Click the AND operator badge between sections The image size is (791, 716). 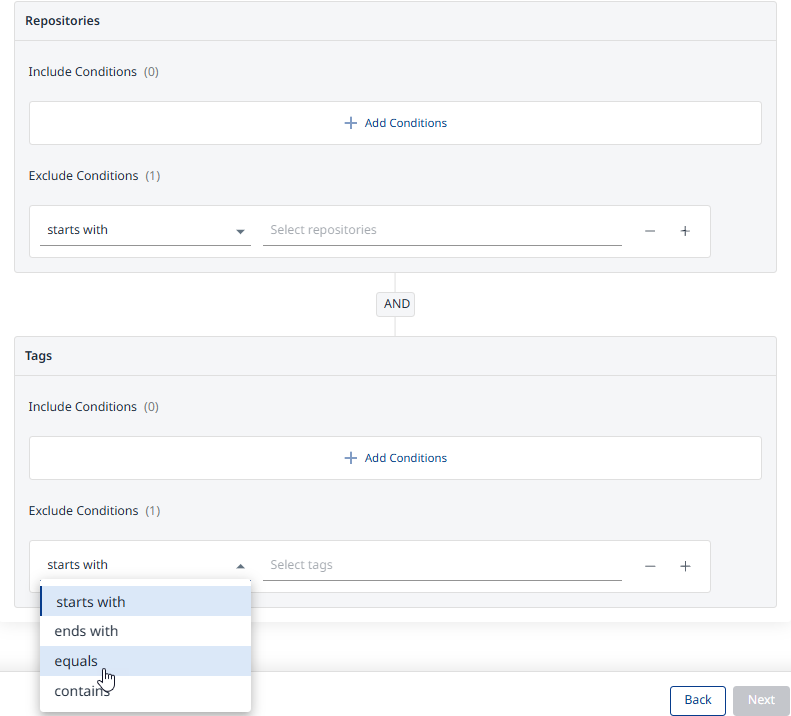[x=396, y=304]
